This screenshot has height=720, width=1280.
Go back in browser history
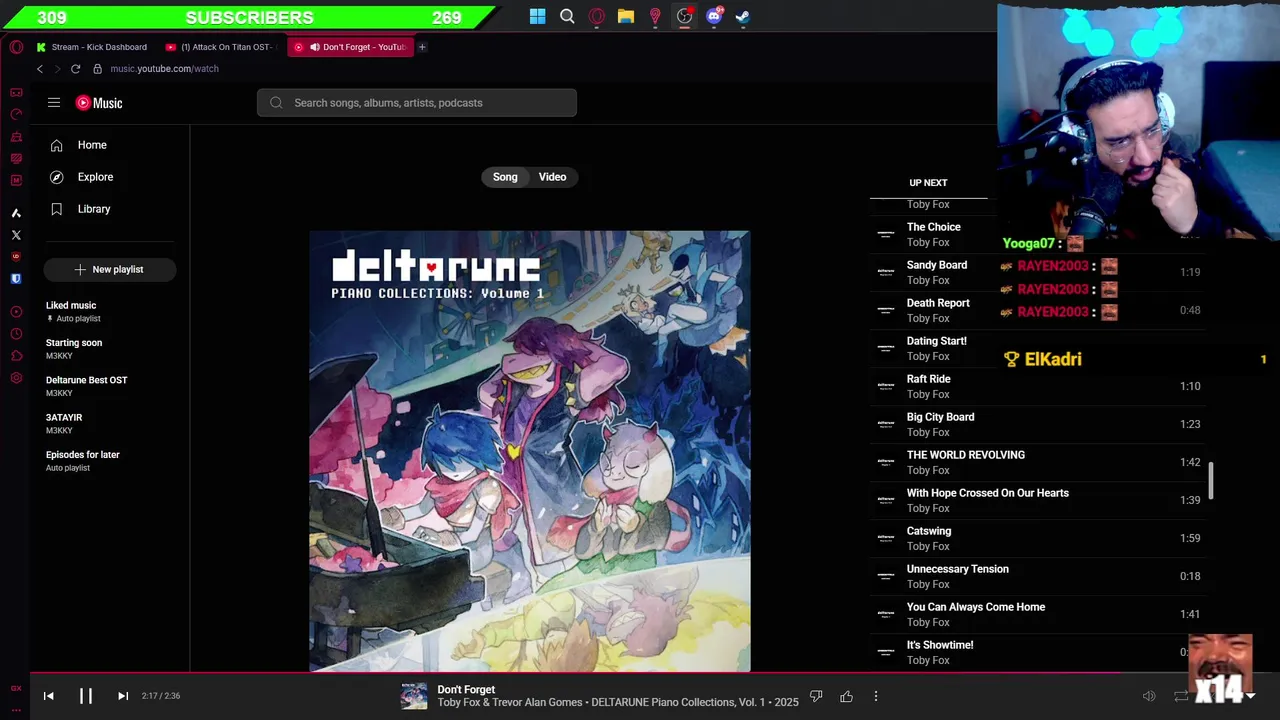pyautogui.click(x=40, y=69)
